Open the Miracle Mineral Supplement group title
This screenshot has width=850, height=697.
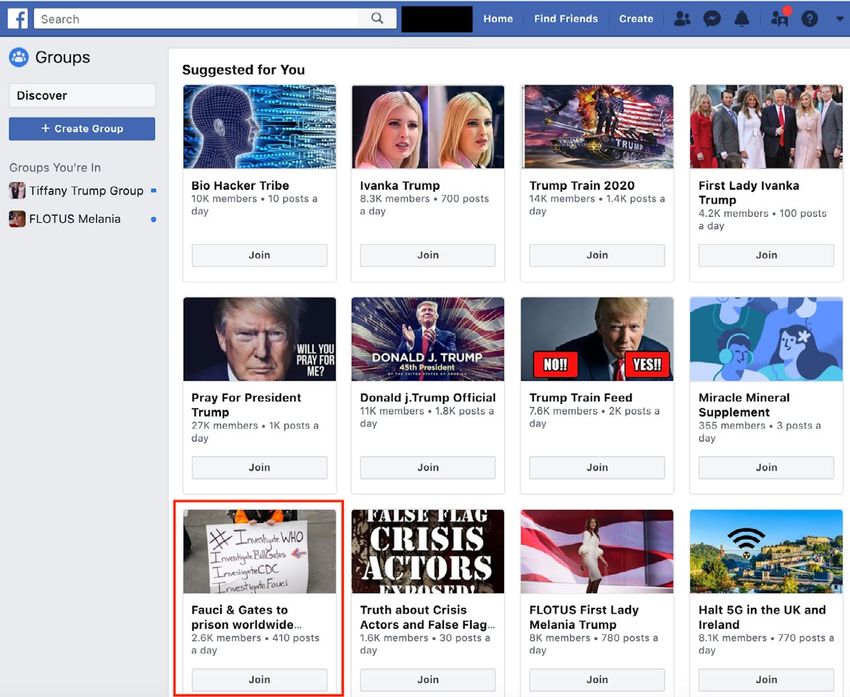[744, 405]
